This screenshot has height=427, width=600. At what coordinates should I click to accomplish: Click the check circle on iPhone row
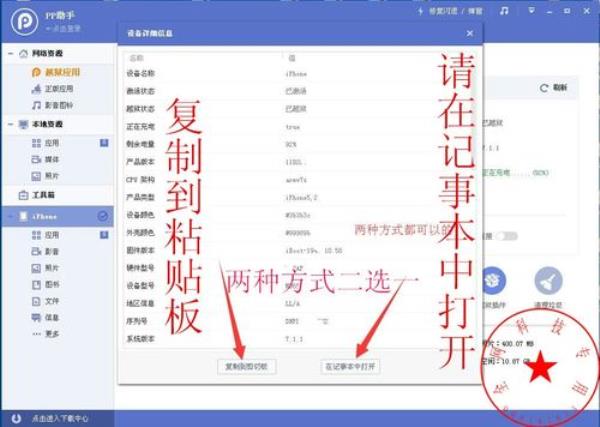(x=103, y=216)
